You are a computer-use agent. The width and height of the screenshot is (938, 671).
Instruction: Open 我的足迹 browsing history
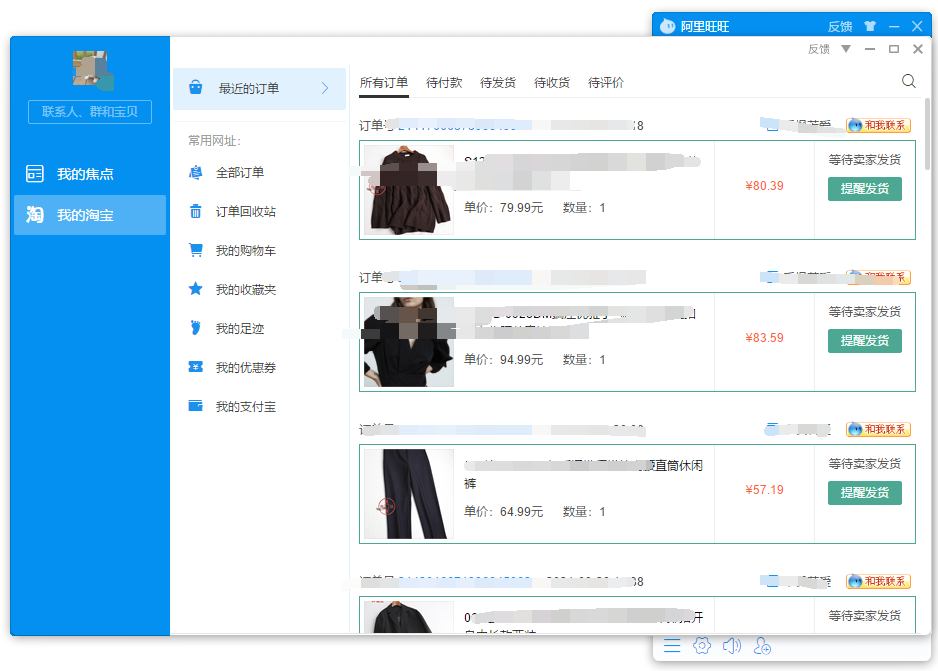point(240,329)
